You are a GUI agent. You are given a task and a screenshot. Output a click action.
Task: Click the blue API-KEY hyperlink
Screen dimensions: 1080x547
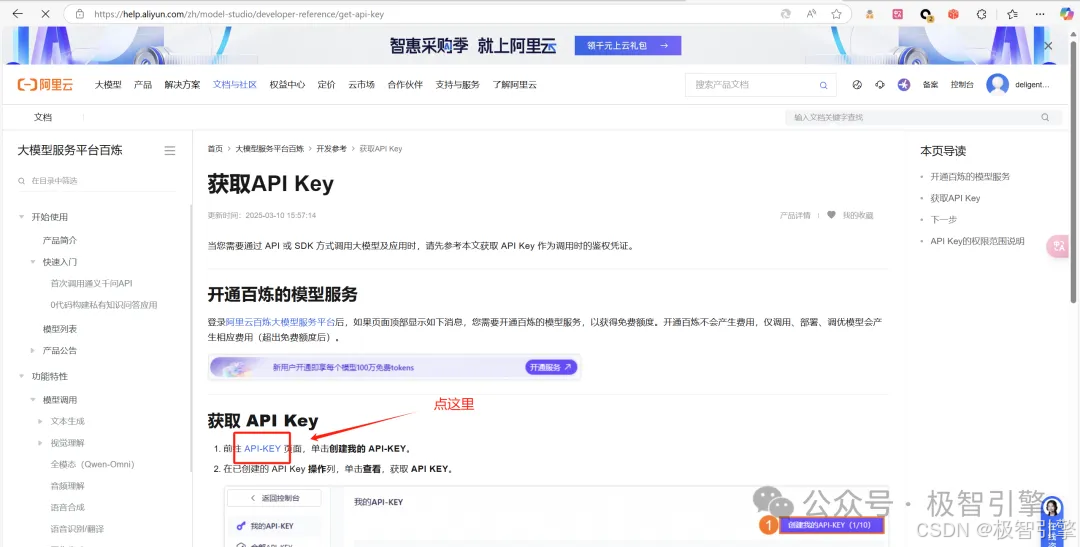(x=262, y=448)
